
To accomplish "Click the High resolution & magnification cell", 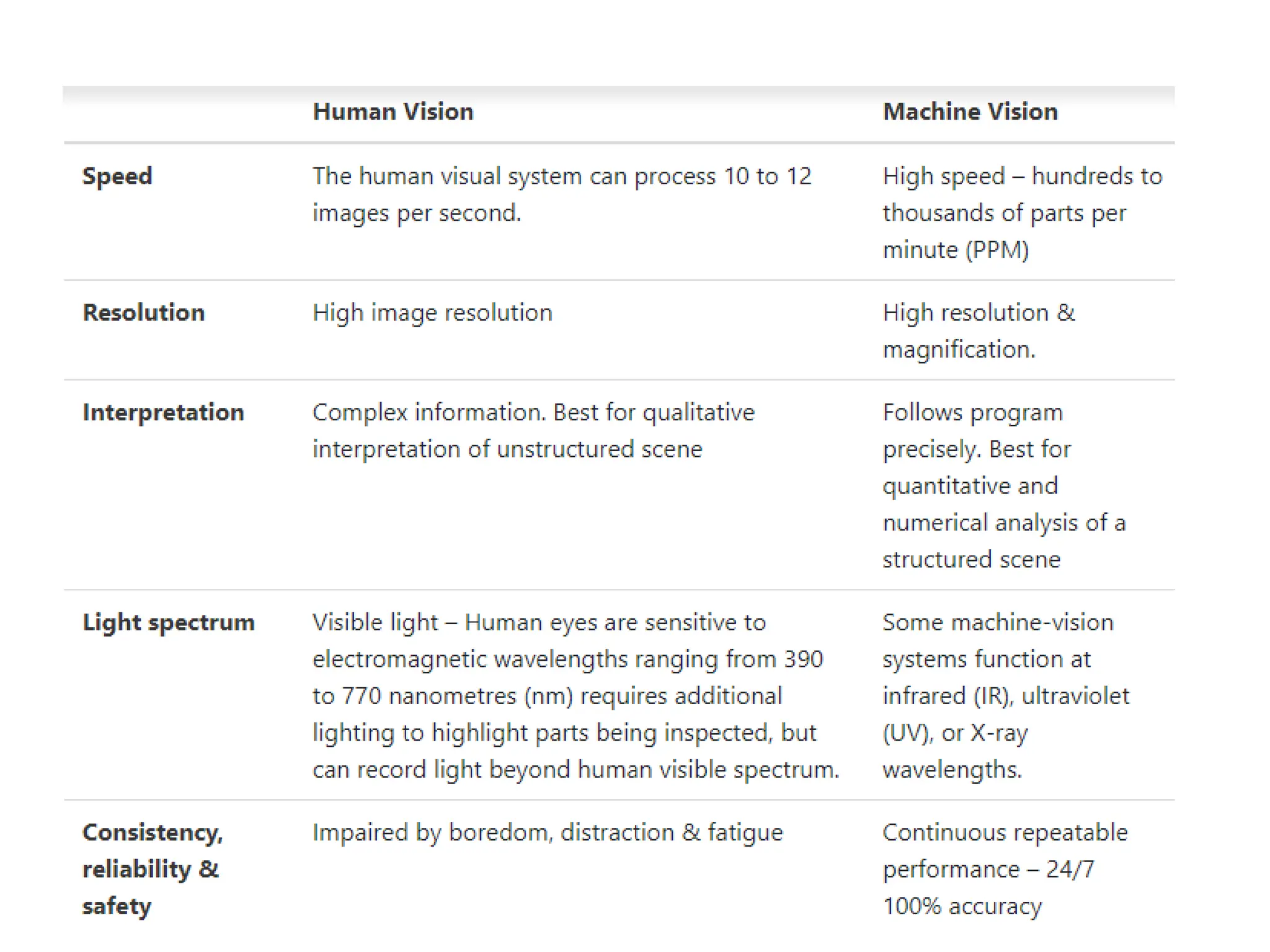I will coord(979,331).
